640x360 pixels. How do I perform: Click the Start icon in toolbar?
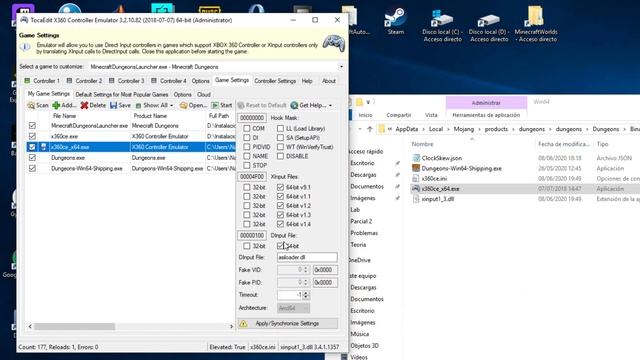(215, 105)
